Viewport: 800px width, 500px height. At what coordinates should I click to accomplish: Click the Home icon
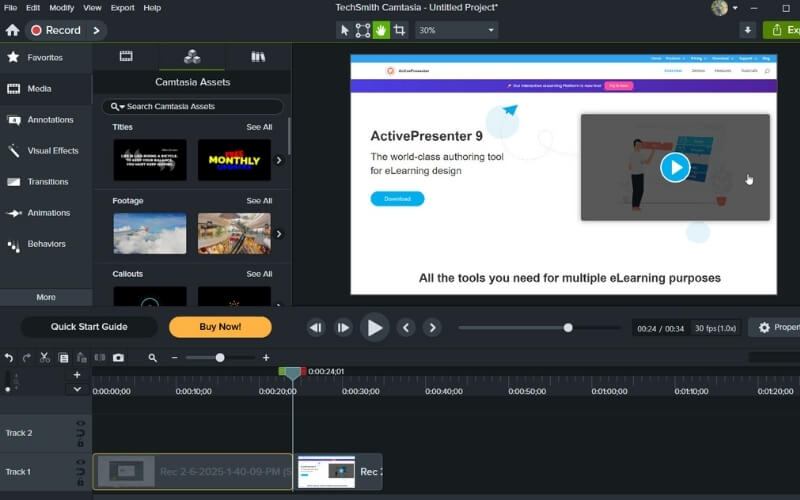point(12,31)
